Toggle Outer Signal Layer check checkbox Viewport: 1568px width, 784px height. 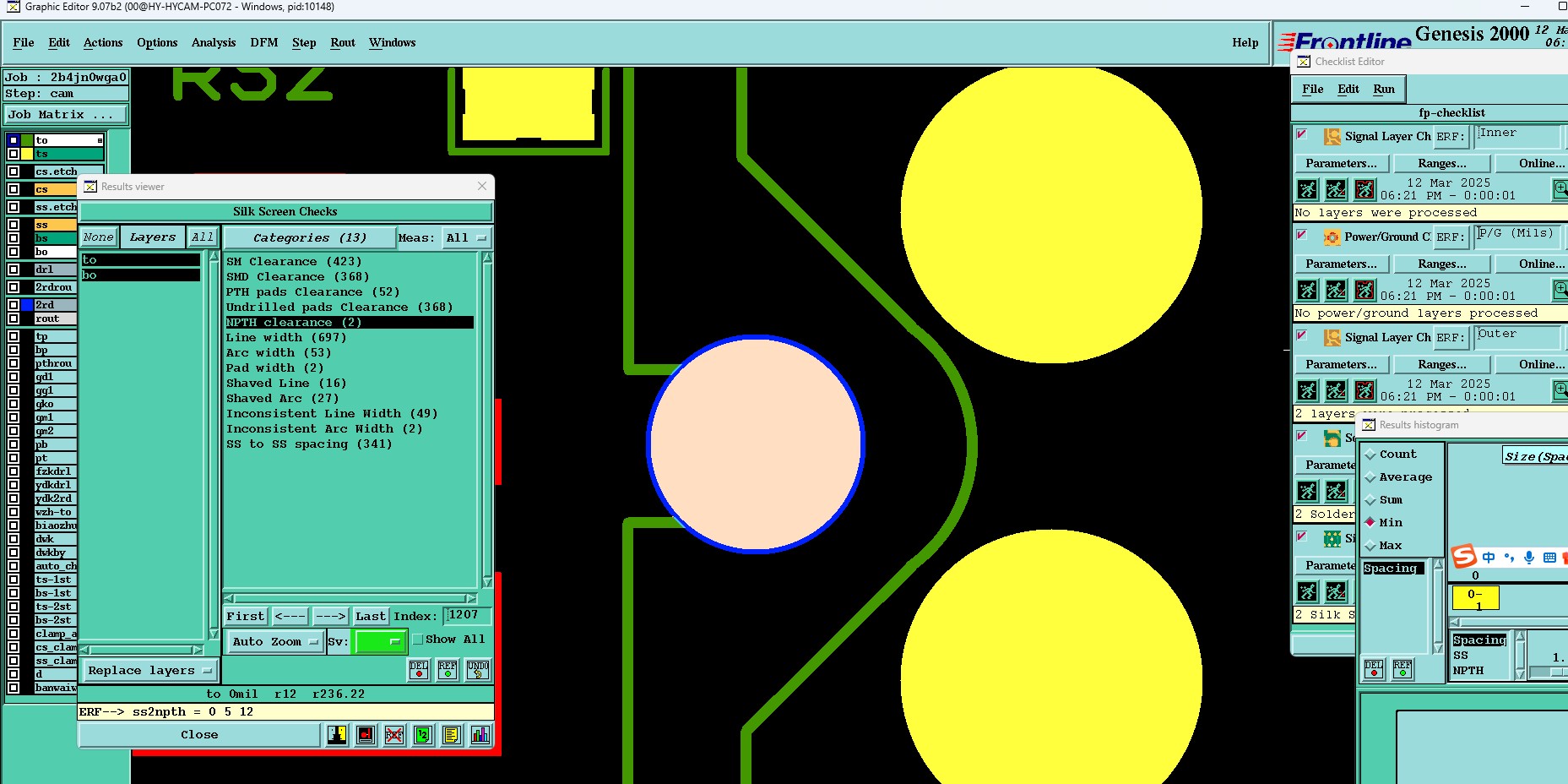pyautogui.click(x=1302, y=336)
